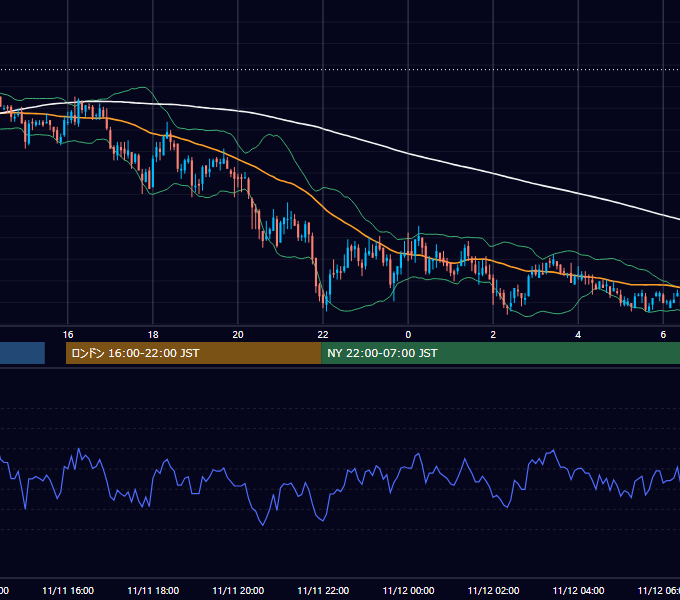Viewport: 680px width, 600px height.
Task: Click the 11/11 18:00 date label
Action: tap(153, 591)
